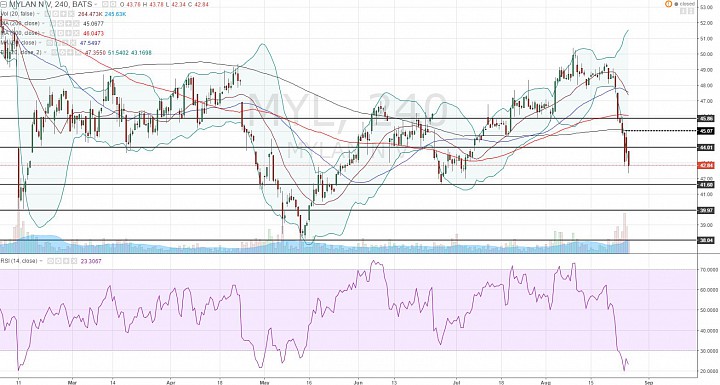Remove the Vol (20, false) indicator
This screenshot has height=385, width=720.
tap(71, 14)
